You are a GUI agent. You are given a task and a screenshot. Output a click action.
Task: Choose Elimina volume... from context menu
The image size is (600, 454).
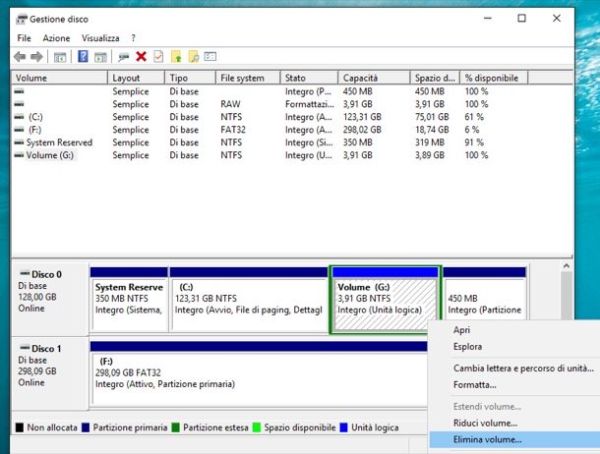[x=487, y=438]
